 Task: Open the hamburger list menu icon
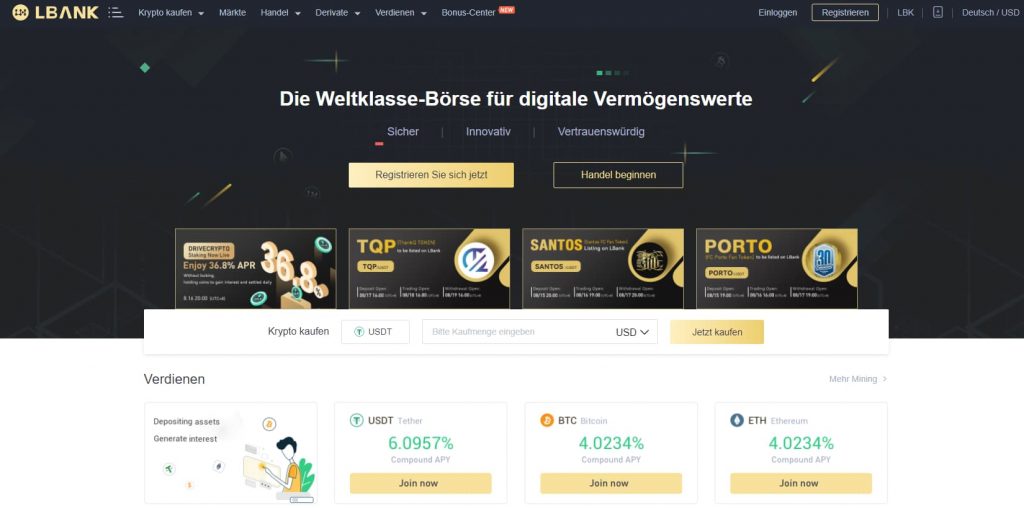(116, 12)
